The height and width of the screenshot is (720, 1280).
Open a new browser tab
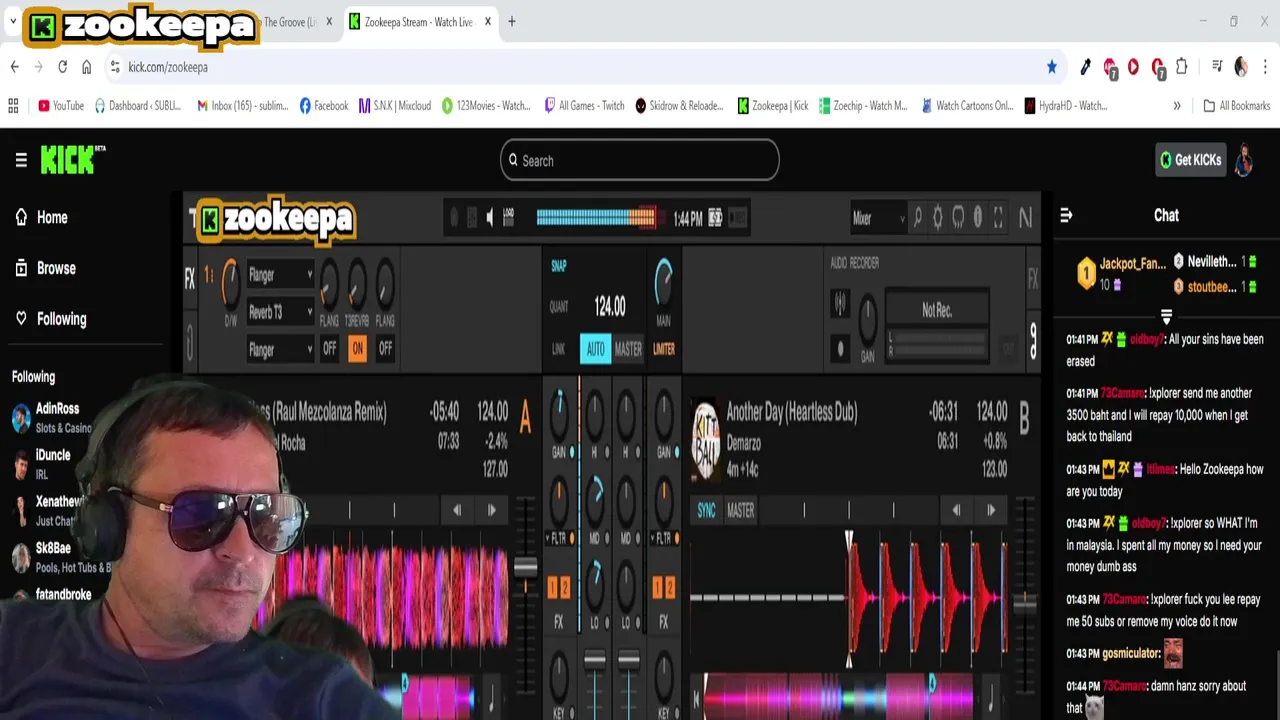point(511,21)
